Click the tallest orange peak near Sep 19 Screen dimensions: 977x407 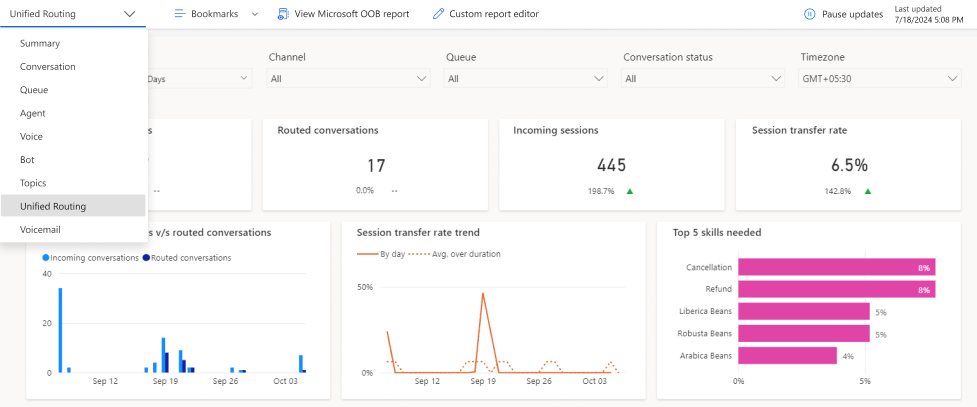[482, 292]
